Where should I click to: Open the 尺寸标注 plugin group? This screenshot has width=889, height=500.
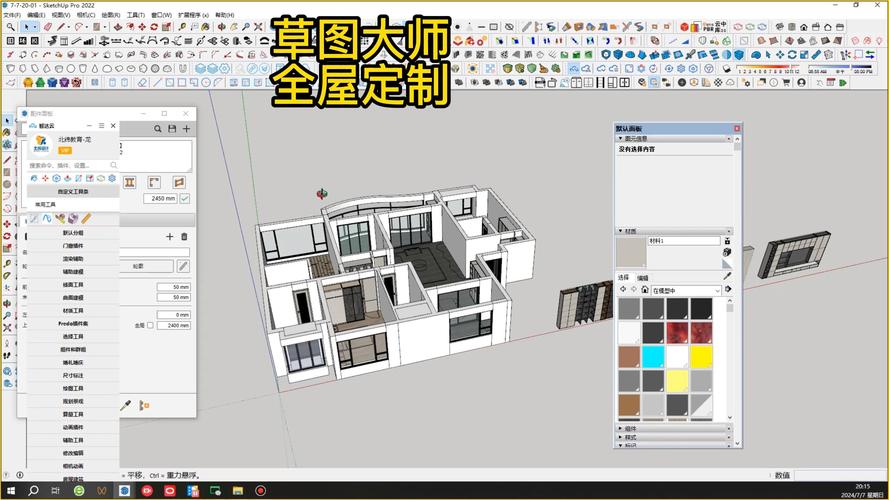[73, 375]
